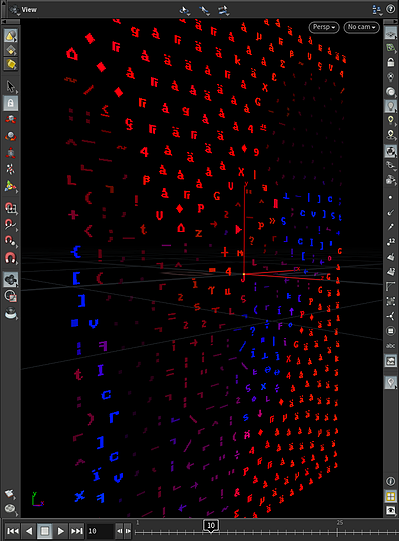
Task: Activate the grid snapping magnet
Action: [11, 207]
